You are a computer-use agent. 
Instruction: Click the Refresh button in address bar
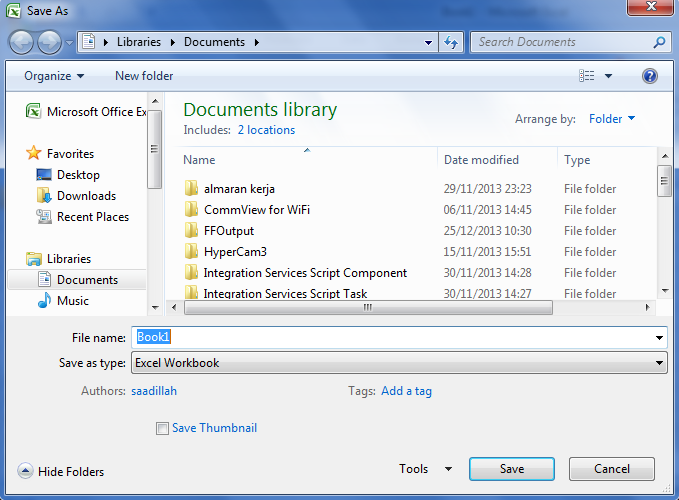click(x=451, y=42)
